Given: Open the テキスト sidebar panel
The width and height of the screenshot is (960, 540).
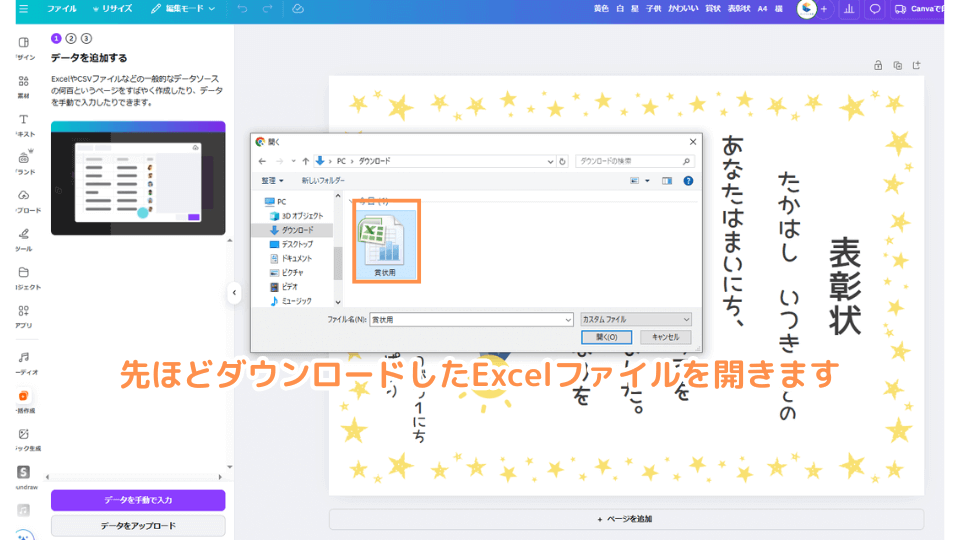Looking at the screenshot, I should pyautogui.click(x=23, y=125).
